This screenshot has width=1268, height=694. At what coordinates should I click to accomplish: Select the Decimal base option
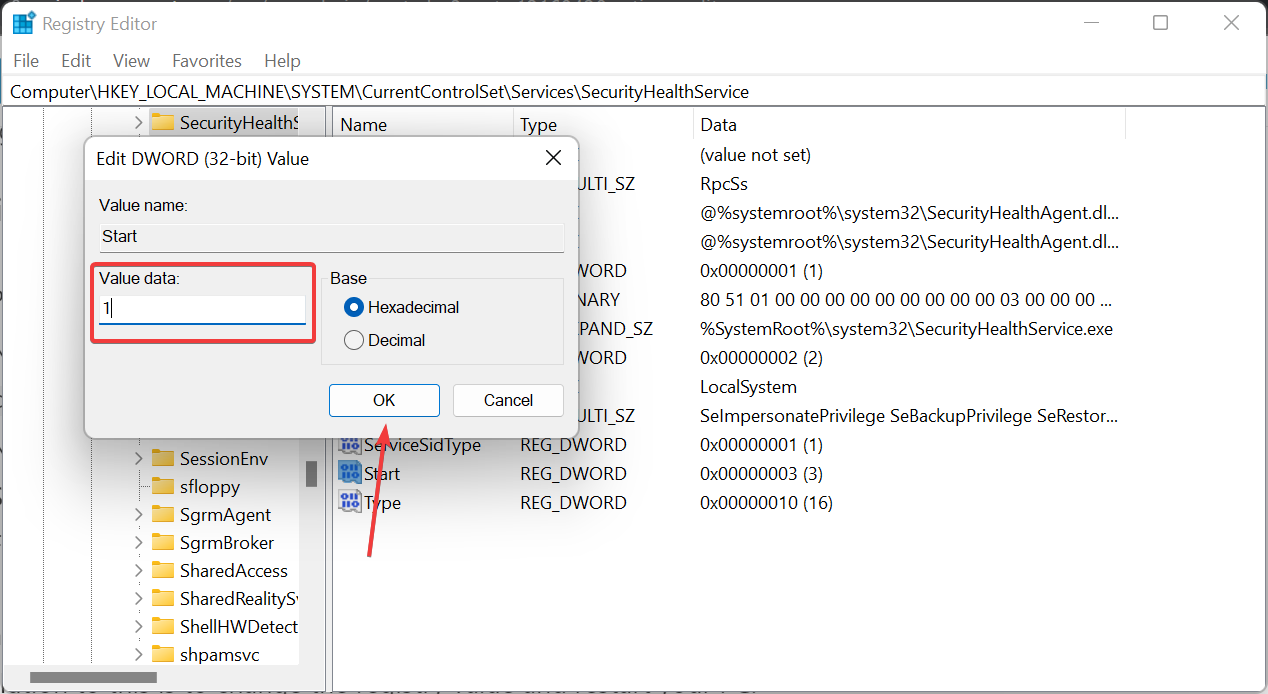pyautogui.click(x=353, y=340)
